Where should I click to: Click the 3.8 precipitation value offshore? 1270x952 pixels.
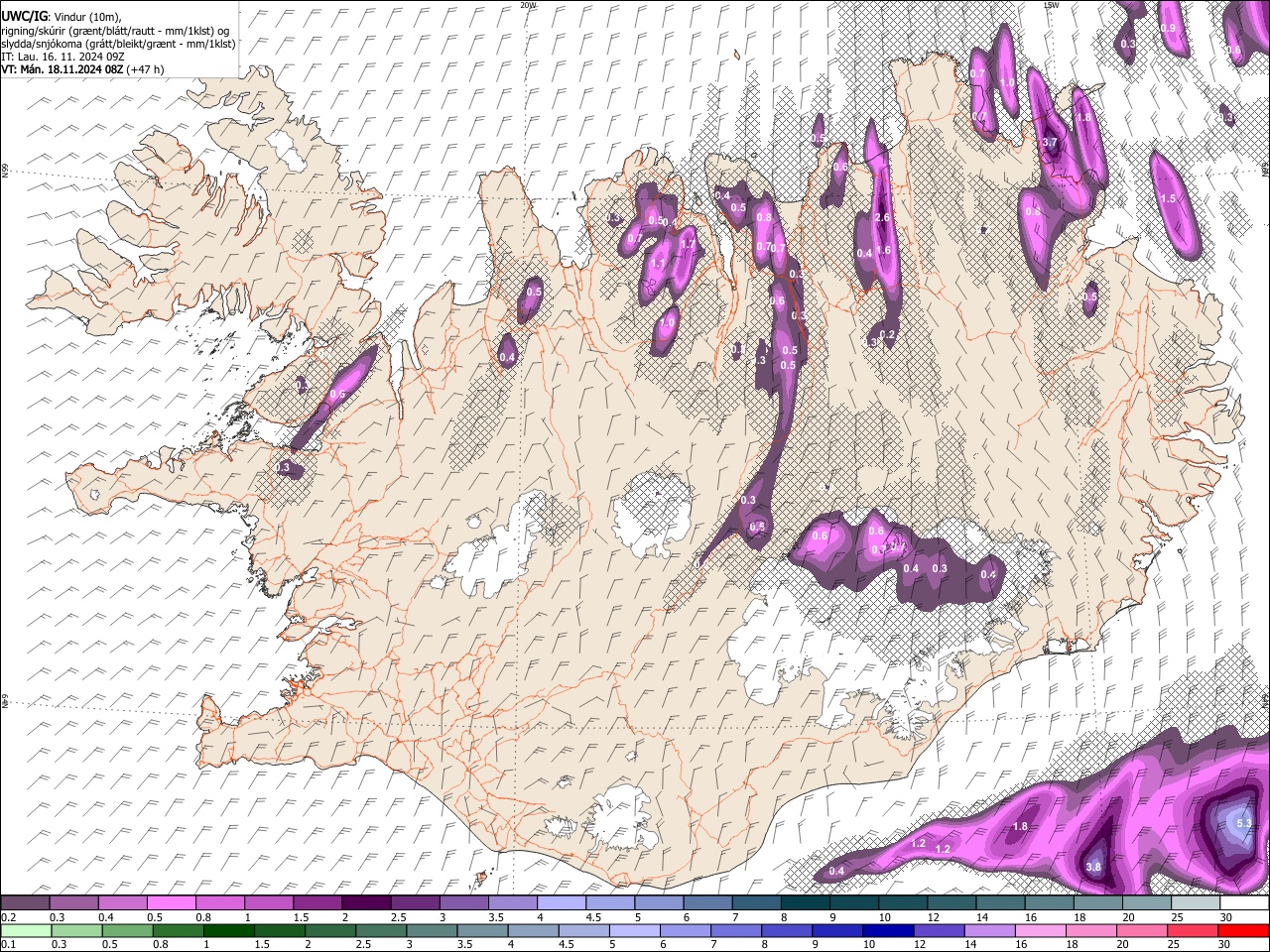1093,867
